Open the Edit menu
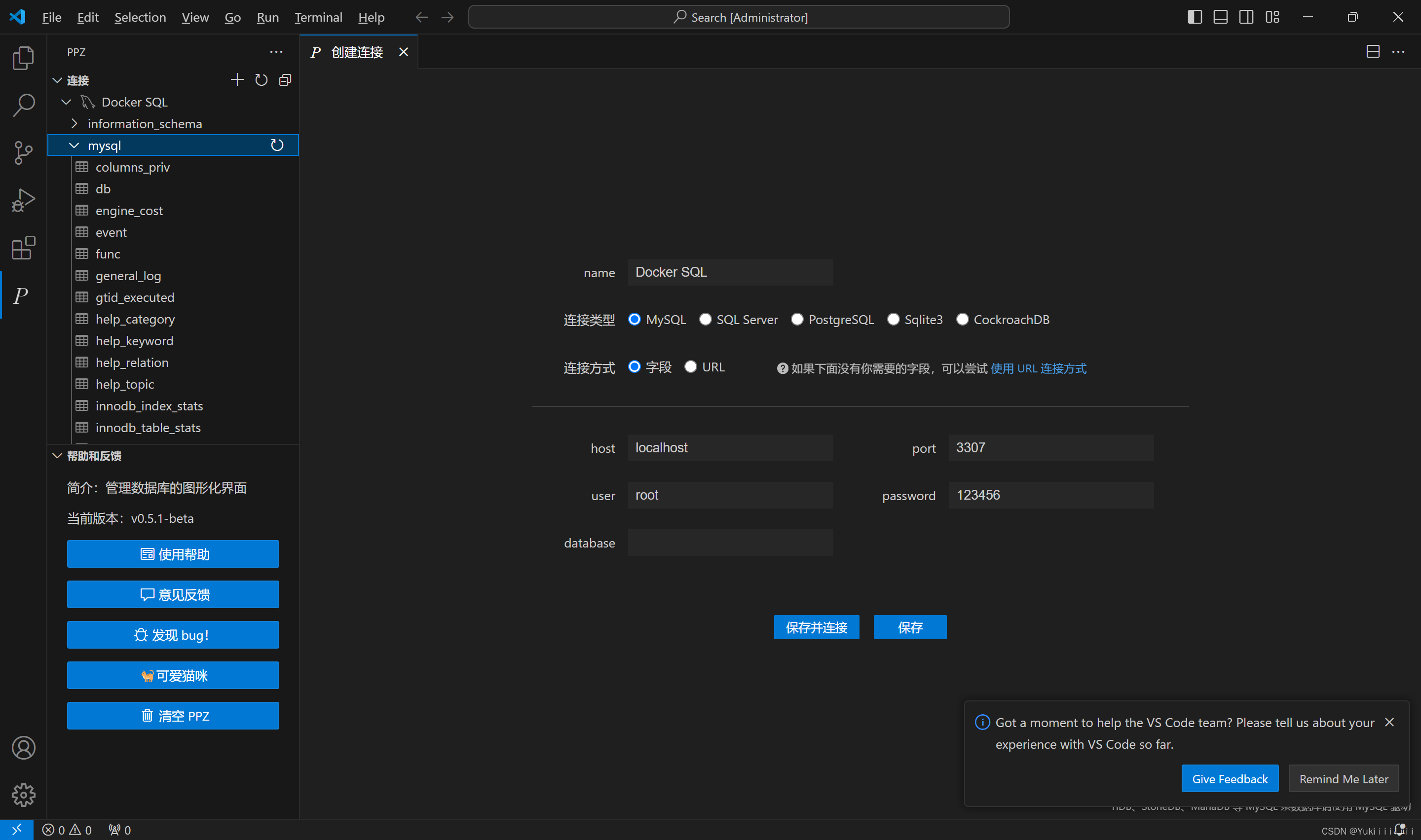Image resolution: width=1421 pixels, height=840 pixels. 88,17
